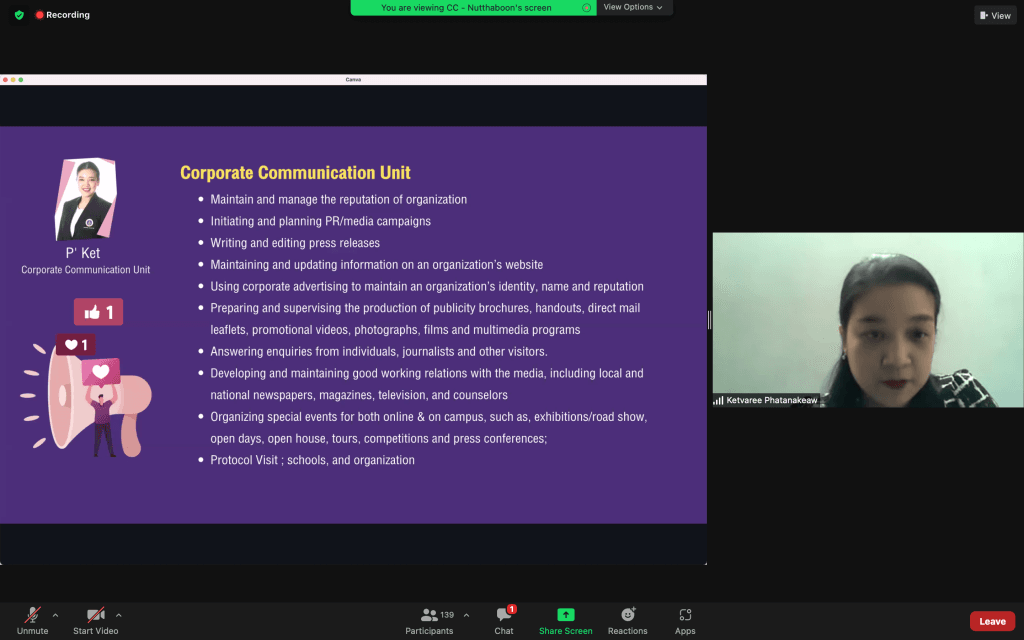The image size is (1024, 640).
Task: Click the green encryption shield icon
Action: pyautogui.click(x=19, y=15)
